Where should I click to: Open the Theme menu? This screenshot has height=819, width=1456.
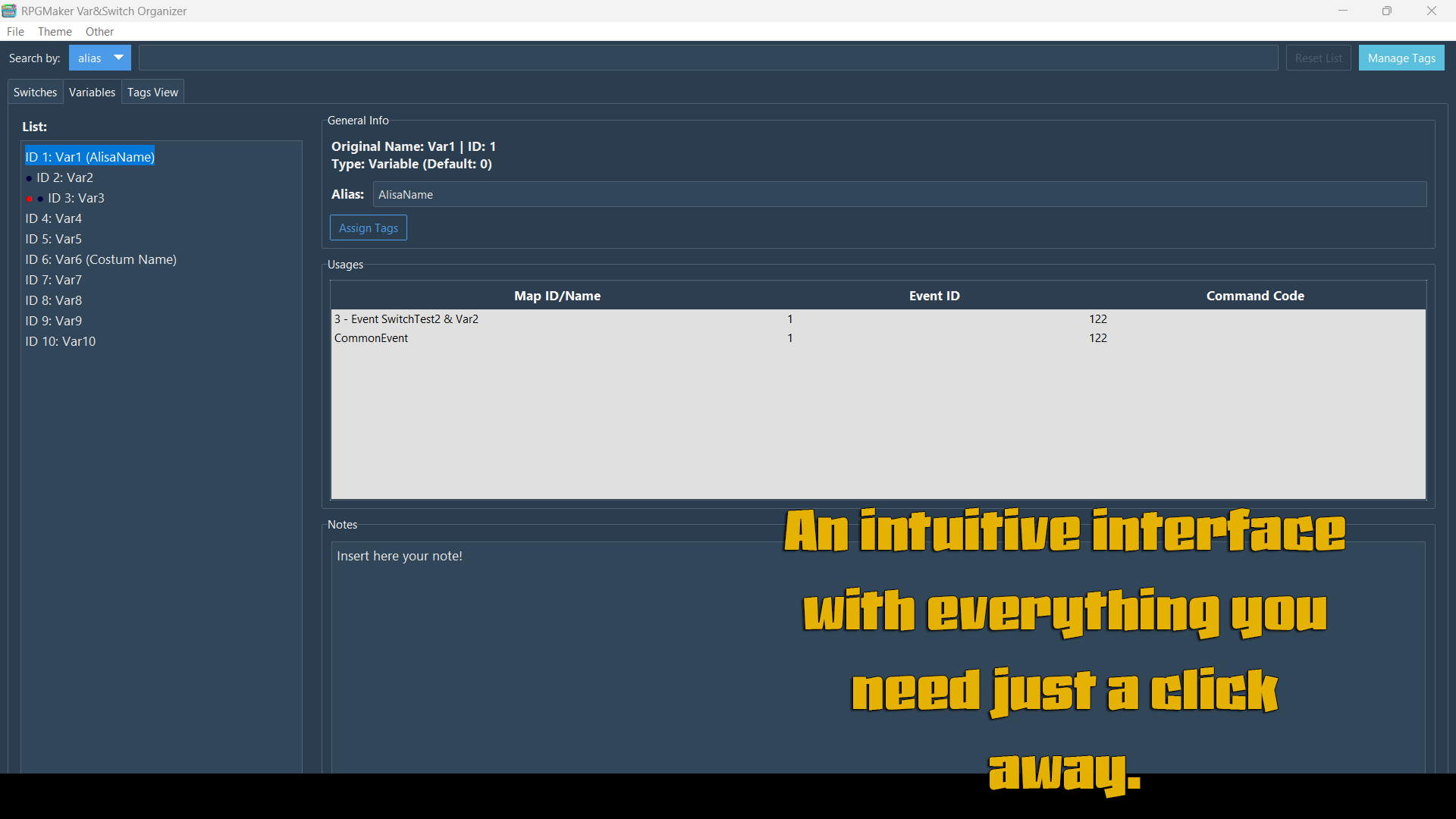(55, 32)
